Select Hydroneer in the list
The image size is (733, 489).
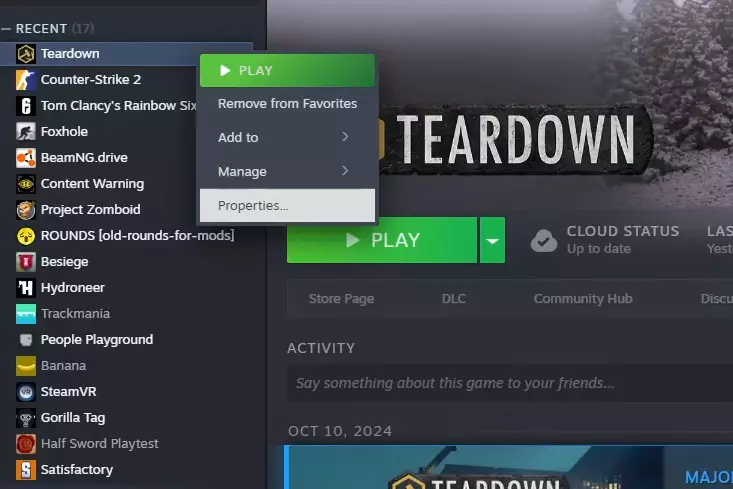pyautogui.click(x=72, y=288)
